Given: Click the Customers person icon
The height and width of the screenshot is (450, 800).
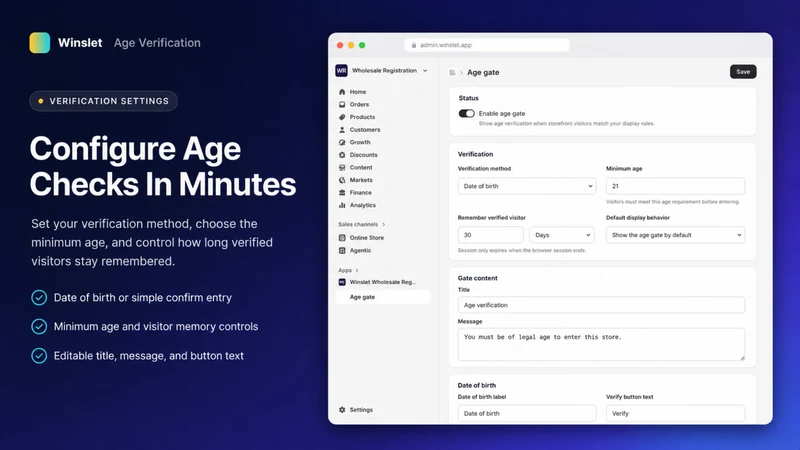Looking at the screenshot, I should point(342,130).
